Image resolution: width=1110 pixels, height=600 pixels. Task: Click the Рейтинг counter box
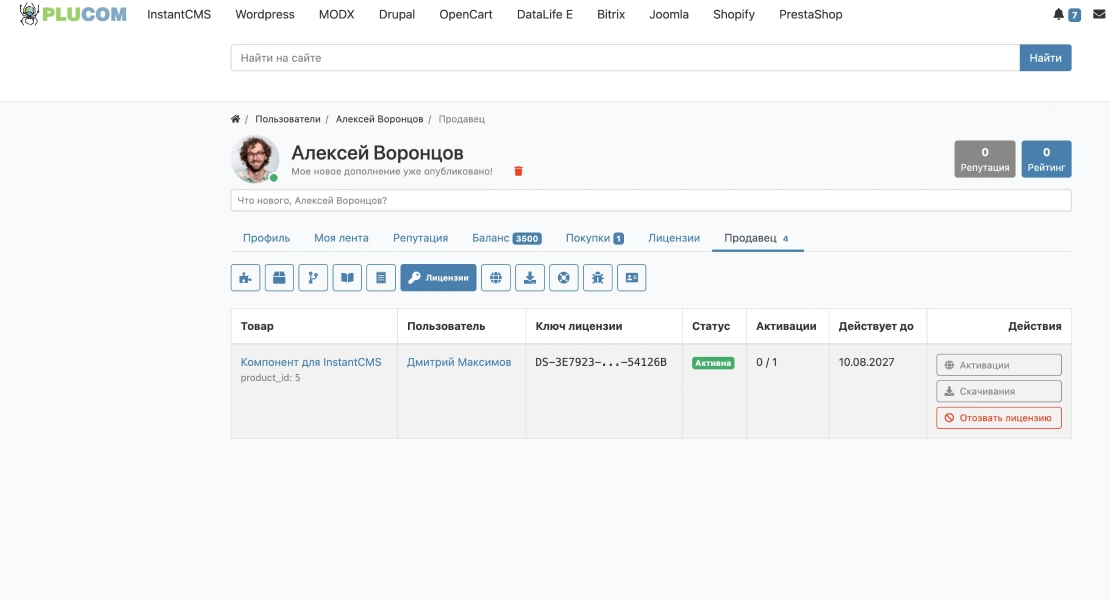(x=1046, y=159)
